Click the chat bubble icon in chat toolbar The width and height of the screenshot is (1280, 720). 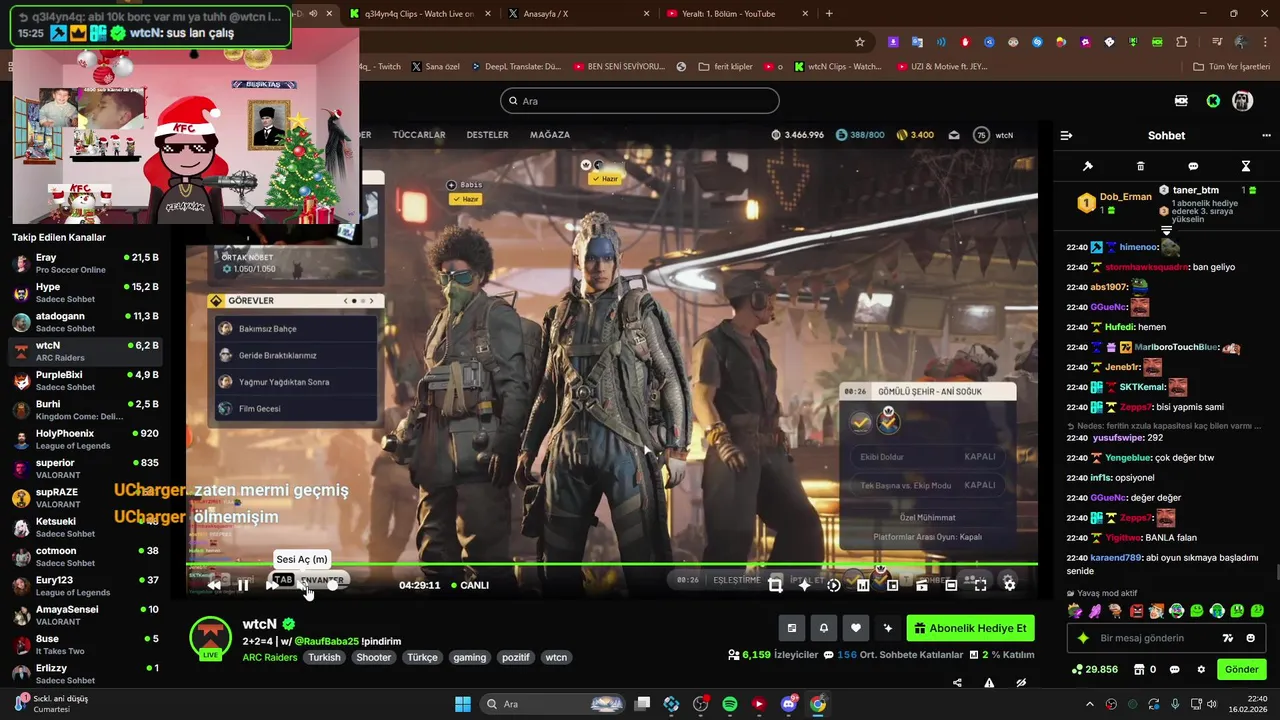click(x=1193, y=166)
